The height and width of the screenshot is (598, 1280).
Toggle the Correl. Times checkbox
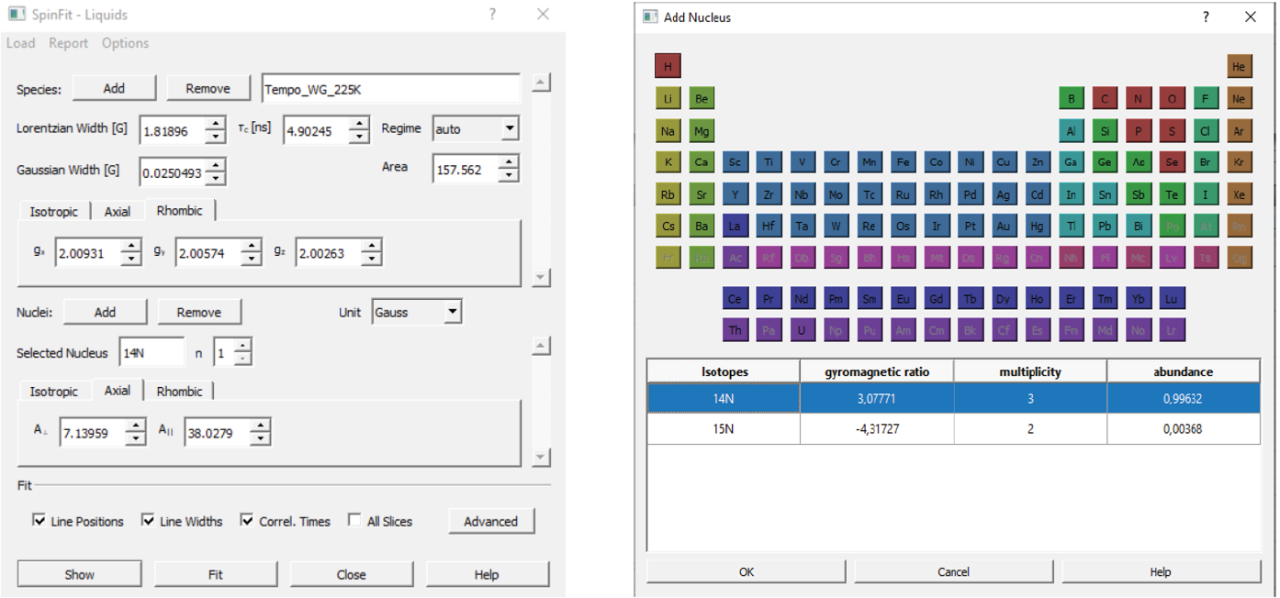click(x=246, y=521)
